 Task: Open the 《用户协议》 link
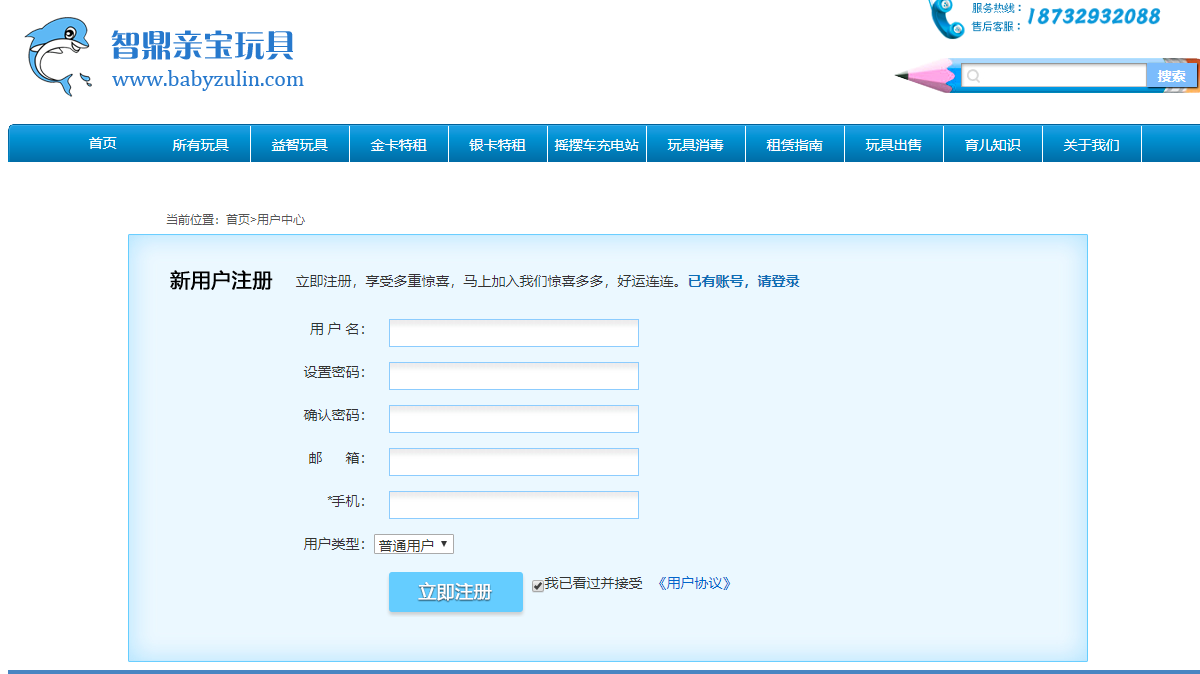pos(694,583)
